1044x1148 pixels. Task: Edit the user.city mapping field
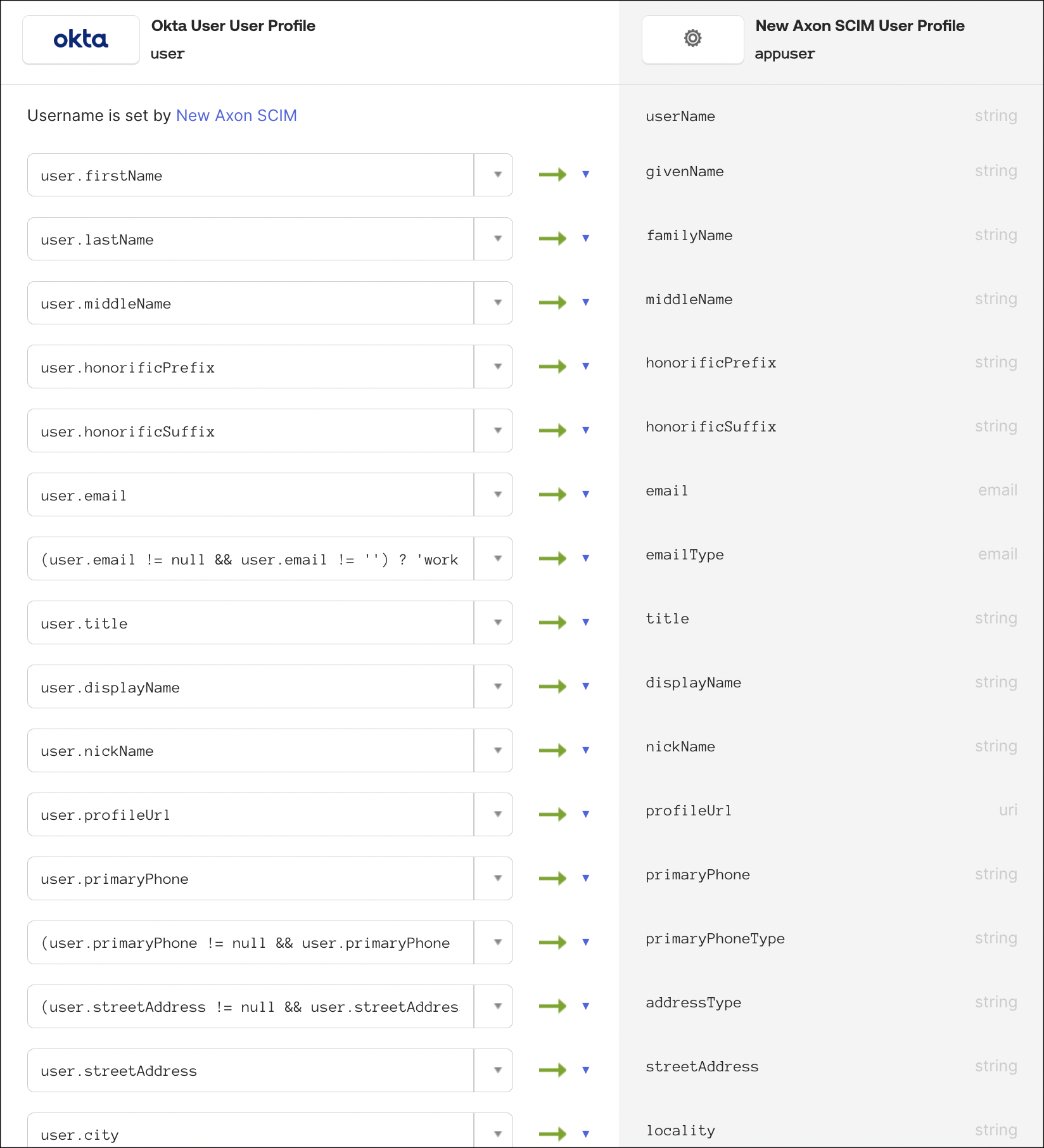point(250,1134)
